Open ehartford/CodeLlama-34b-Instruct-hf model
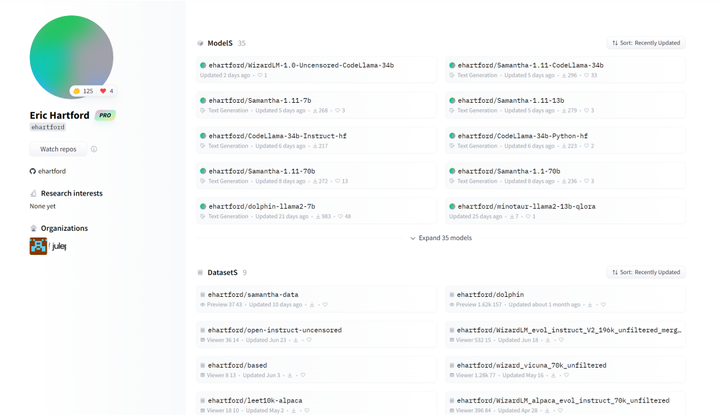The height and width of the screenshot is (415, 720). (316, 140)
